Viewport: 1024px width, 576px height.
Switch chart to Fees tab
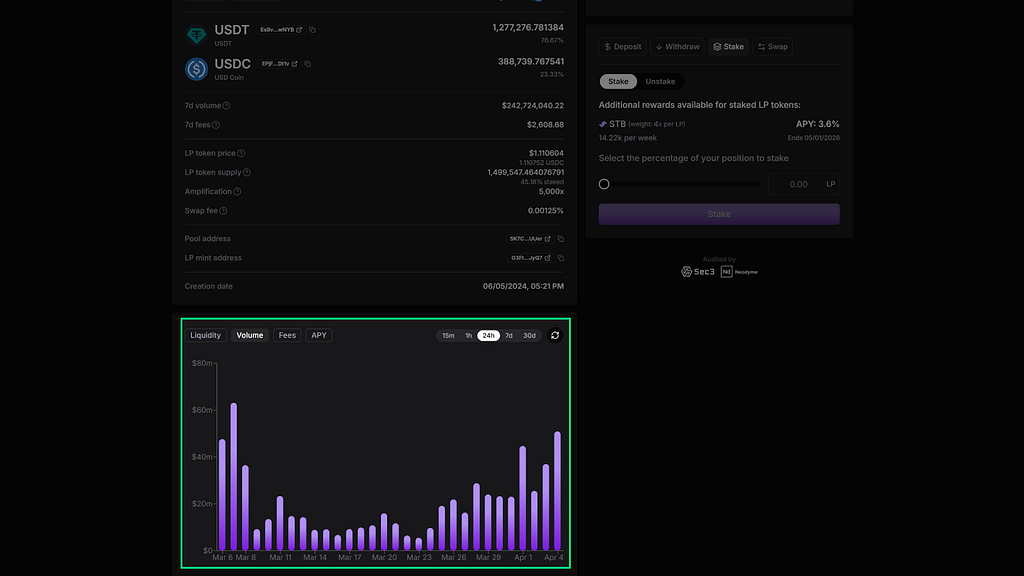287,335
